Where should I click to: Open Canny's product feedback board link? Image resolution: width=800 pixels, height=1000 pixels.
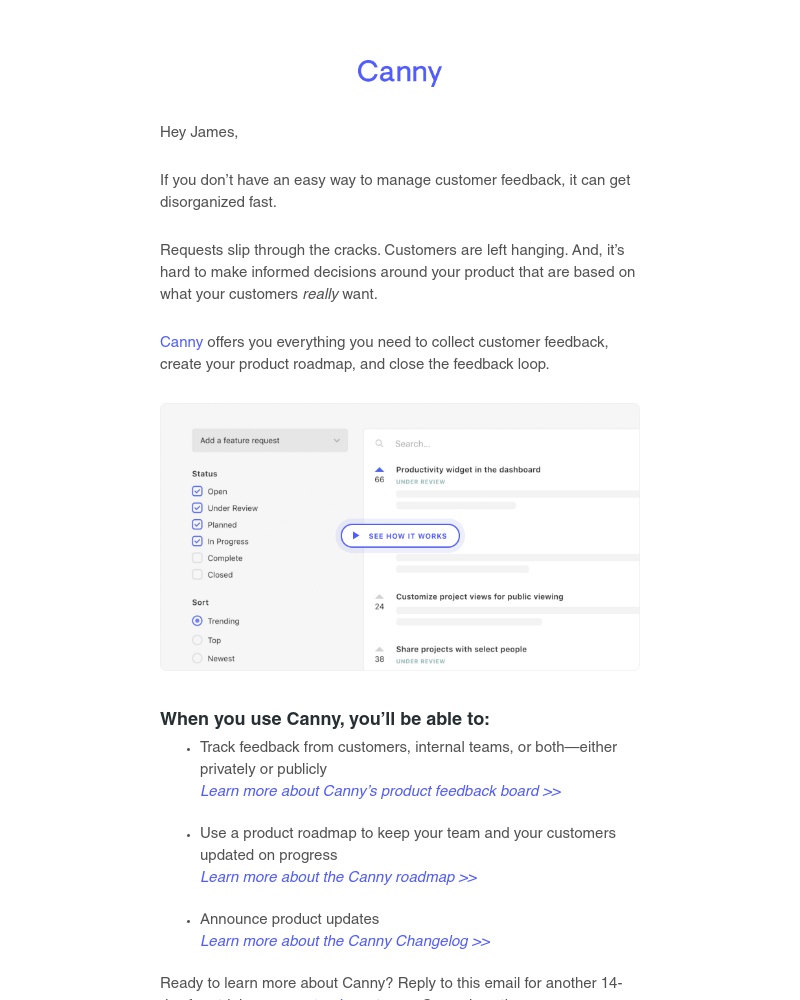point(380,792)
